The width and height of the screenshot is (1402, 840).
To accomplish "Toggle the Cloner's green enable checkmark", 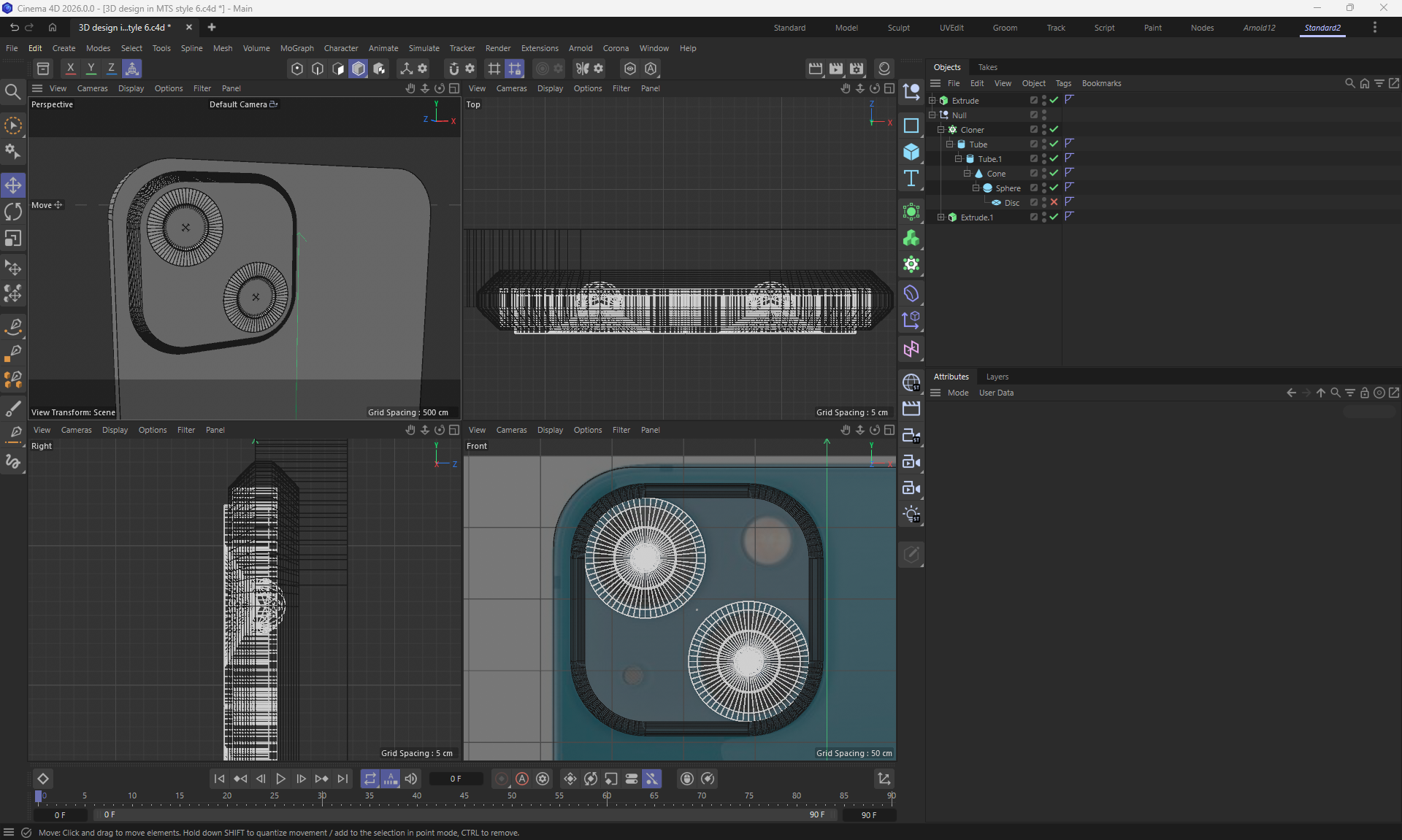I will (1054, 129).
